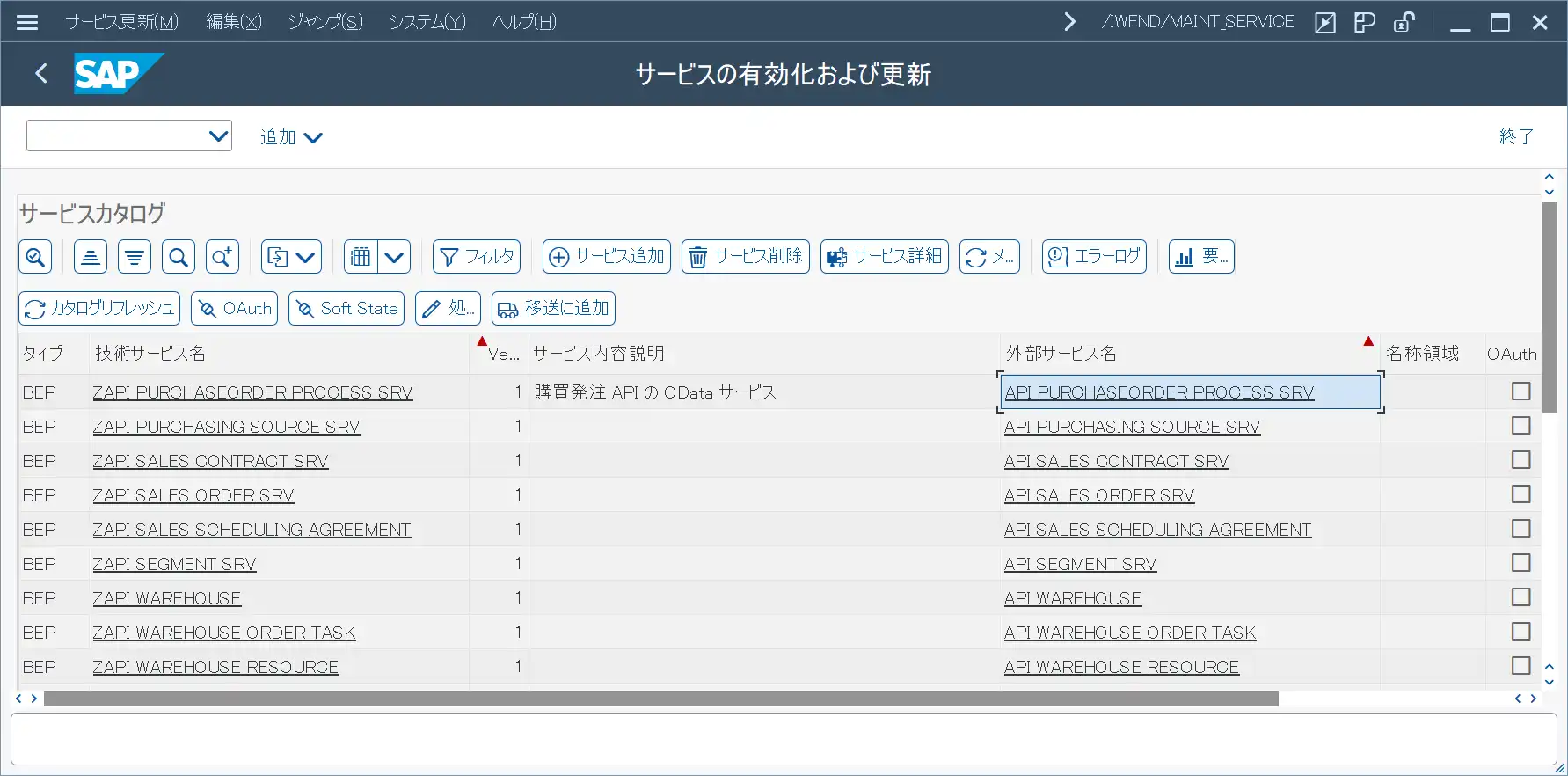Click the page scroll-up arrow at top right
This screenshot has height=776, width=1568.
click(x=1550, y=178)
